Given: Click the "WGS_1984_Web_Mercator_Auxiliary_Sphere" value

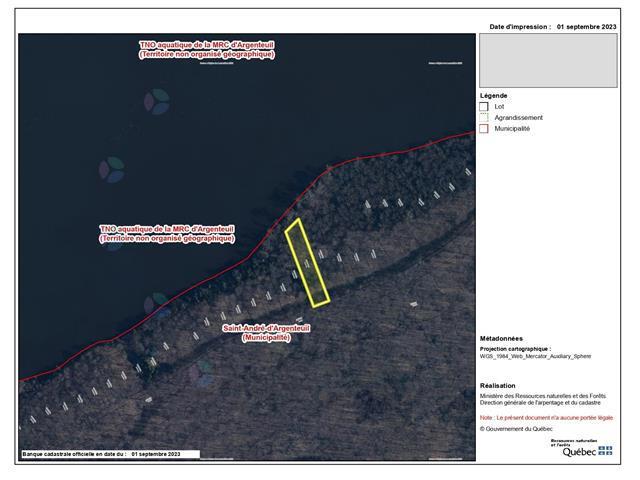Looking at the screenshot, I should click(535, 356).
